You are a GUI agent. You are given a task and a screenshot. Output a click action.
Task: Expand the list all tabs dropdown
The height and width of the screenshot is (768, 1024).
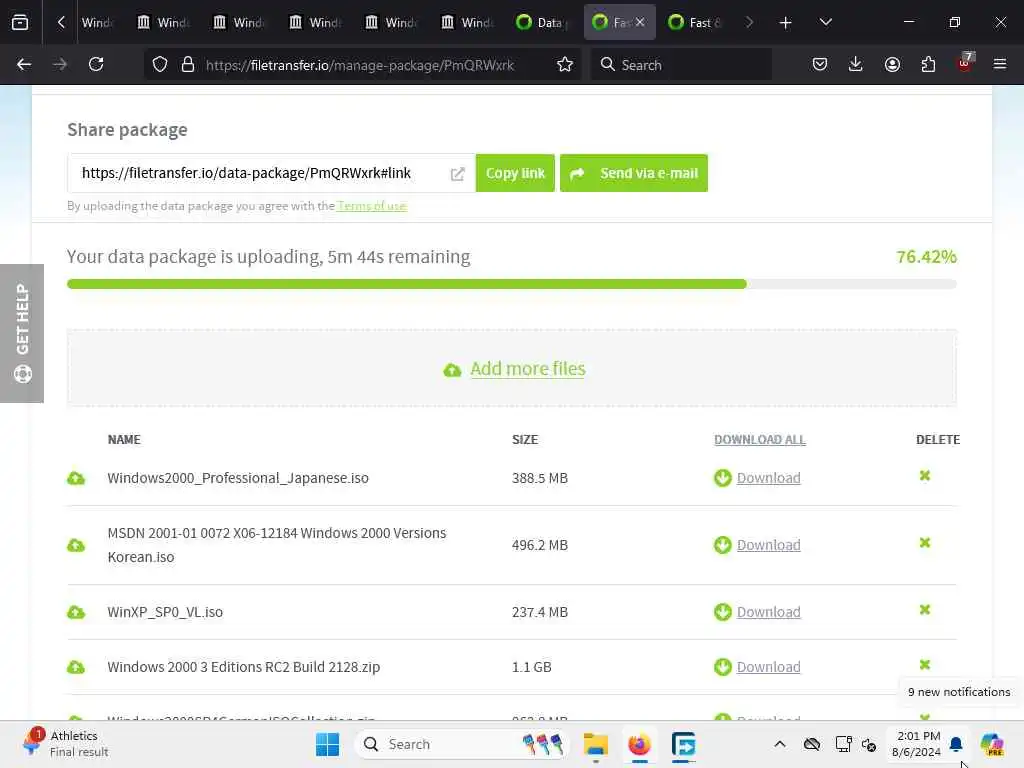[x=825, y=22]
